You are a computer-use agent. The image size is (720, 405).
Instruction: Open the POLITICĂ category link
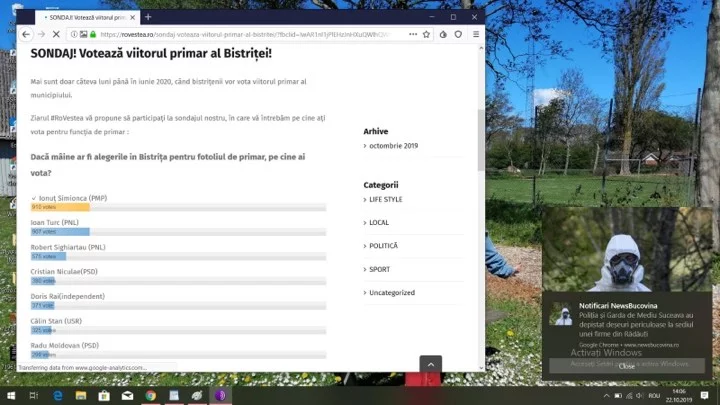[383, 246]
